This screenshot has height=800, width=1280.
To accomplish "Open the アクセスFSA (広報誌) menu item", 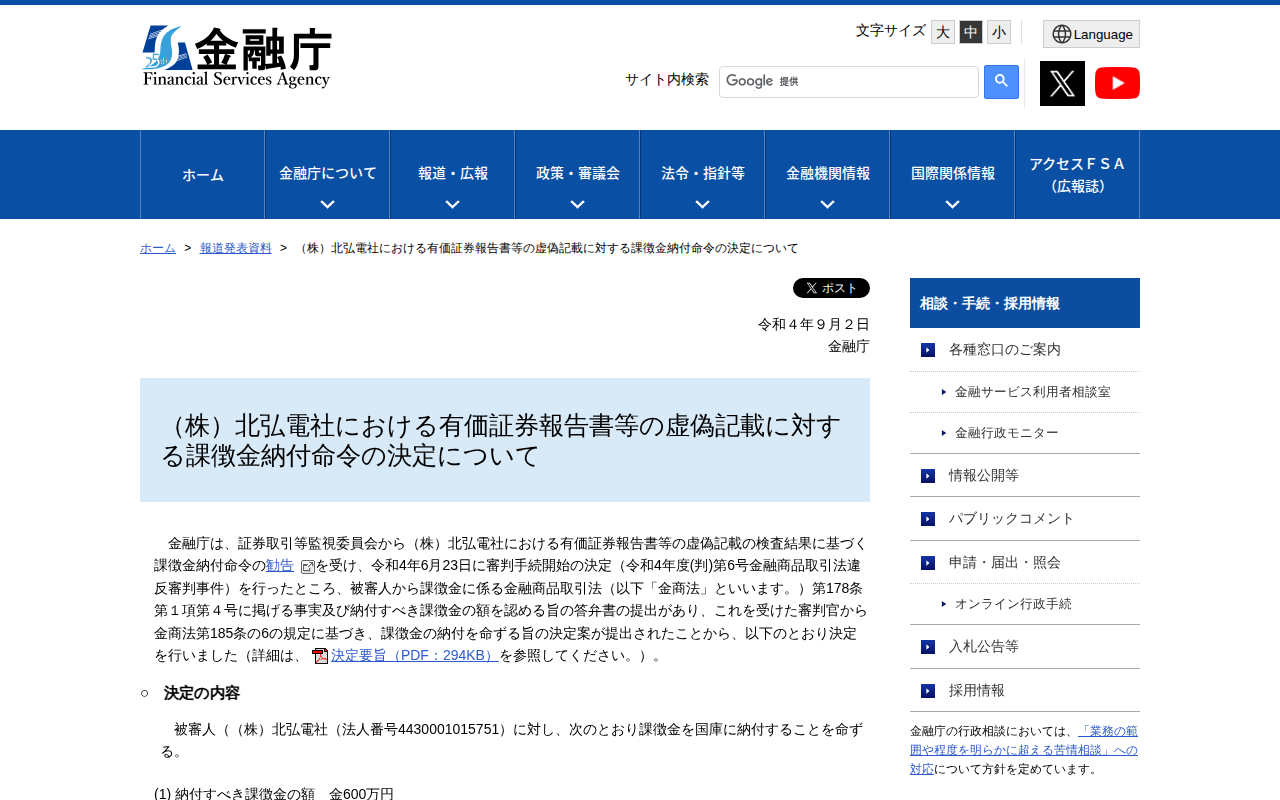I will point(1077,175).
